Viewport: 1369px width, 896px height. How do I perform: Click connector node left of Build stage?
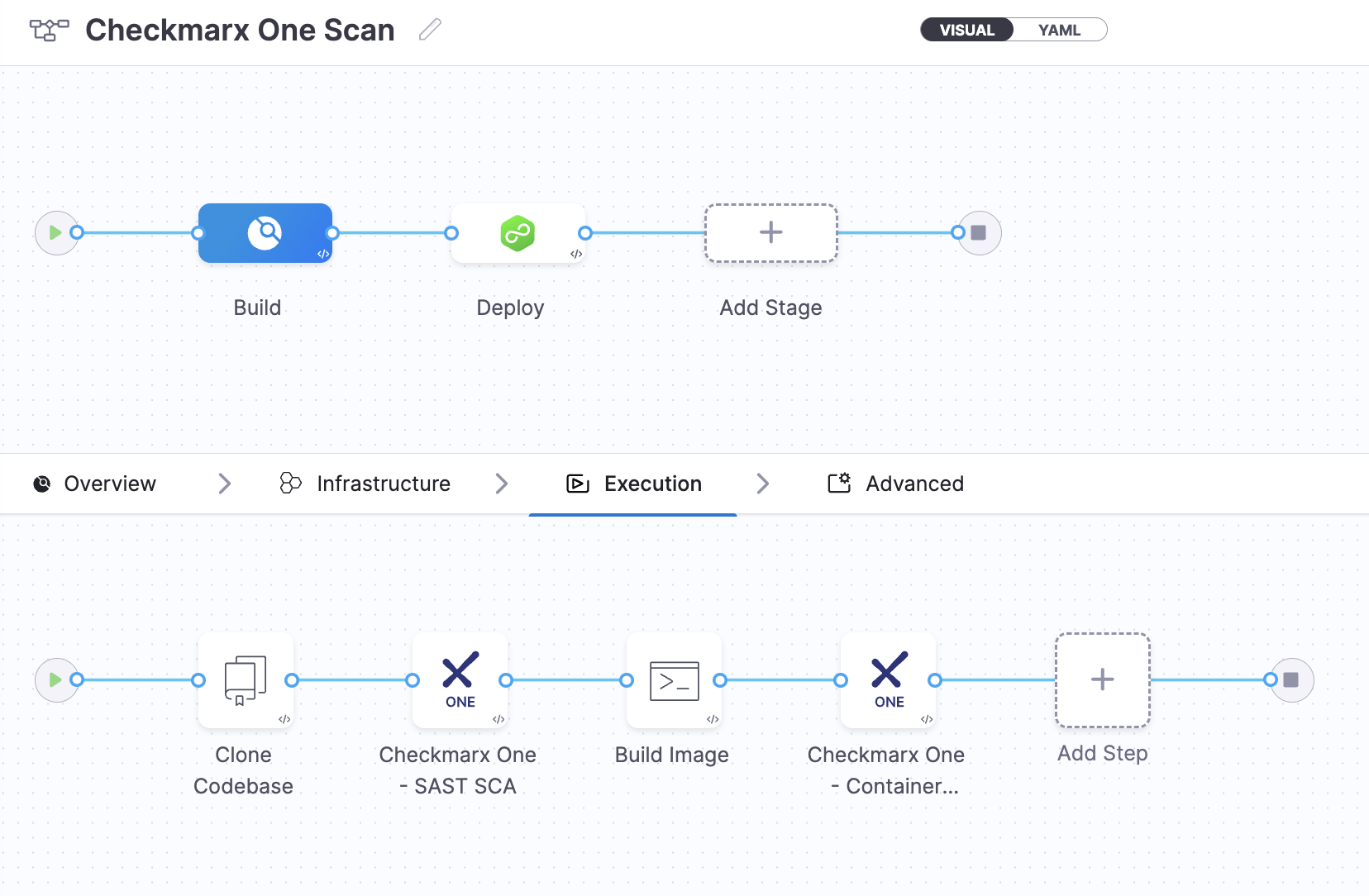[198, 233]
